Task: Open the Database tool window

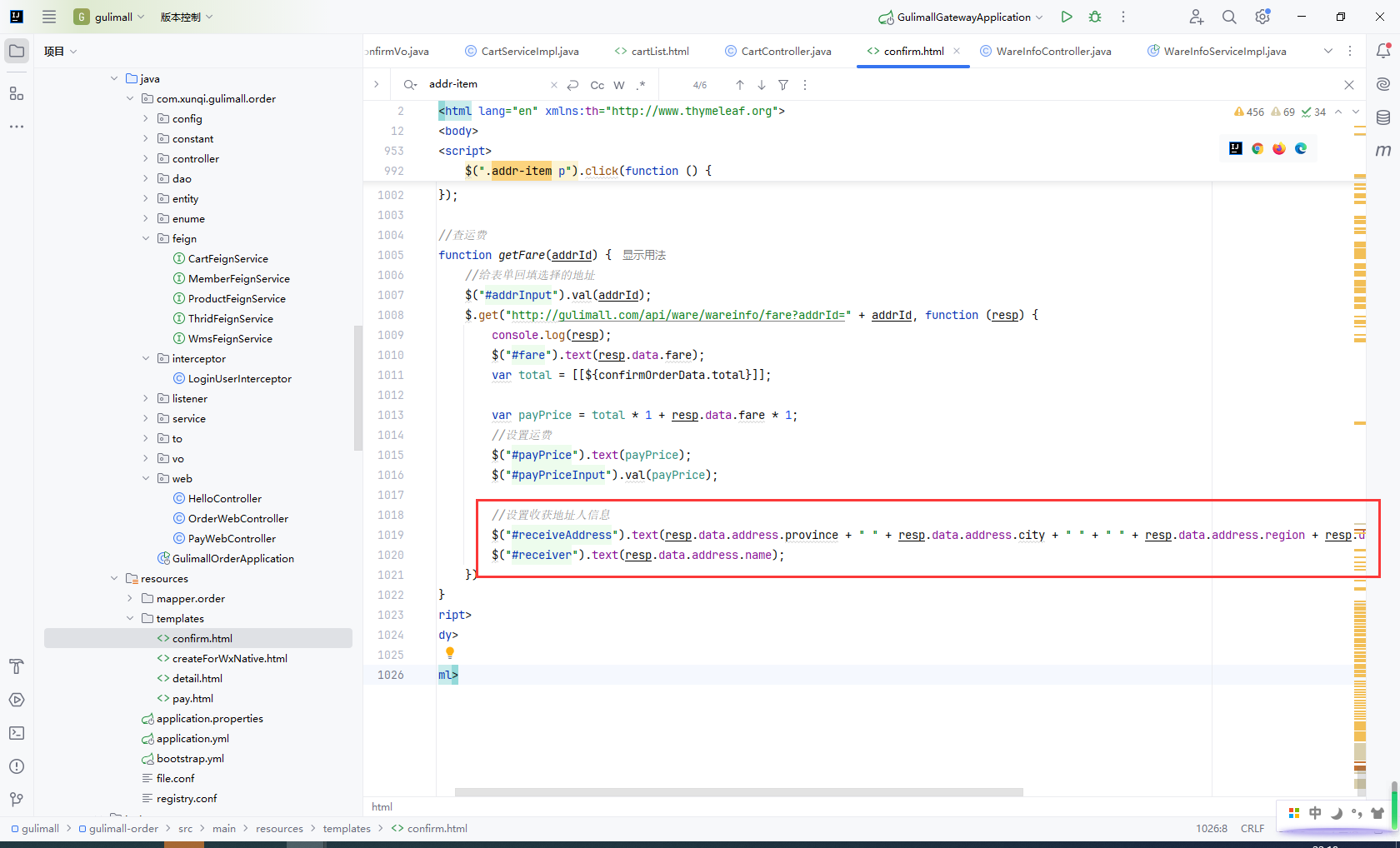Action: pyautogui.click(x=1383, y=117)
